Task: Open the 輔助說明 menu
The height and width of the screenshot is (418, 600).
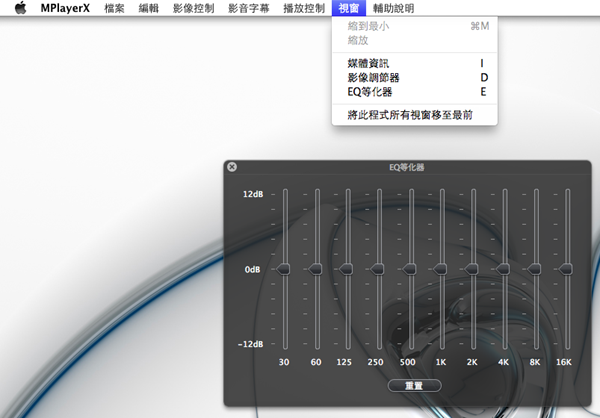Action: pyautogui.click(x=393, y=8)
